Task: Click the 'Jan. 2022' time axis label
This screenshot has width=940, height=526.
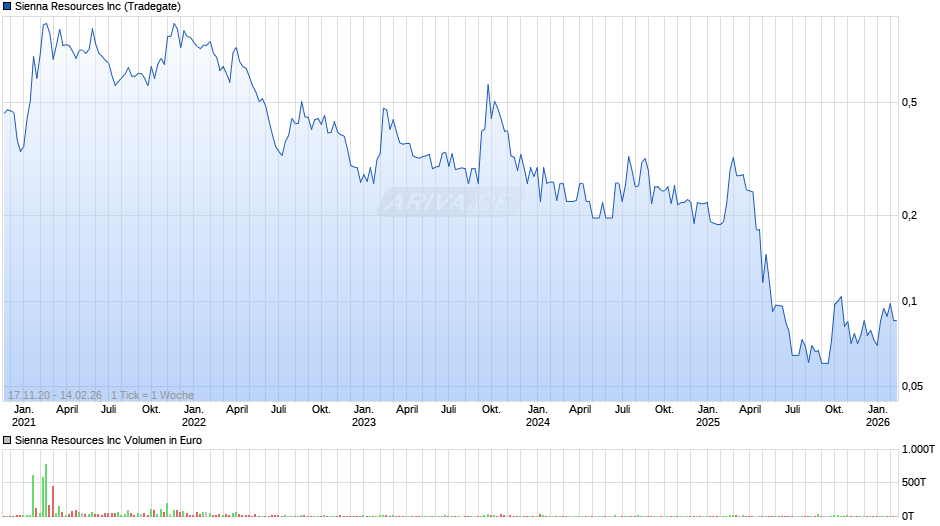Action: (x=194, y=416)
